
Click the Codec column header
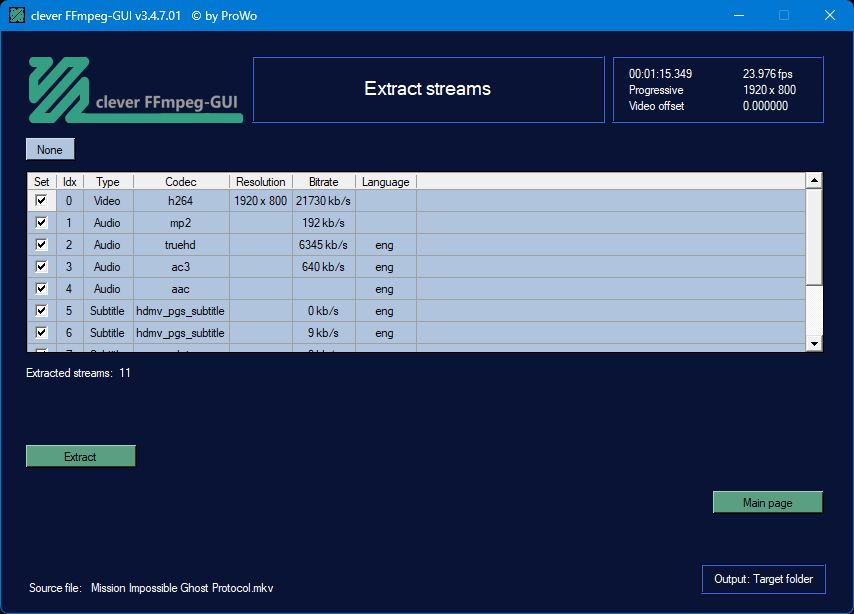click(x=181, y=181)
